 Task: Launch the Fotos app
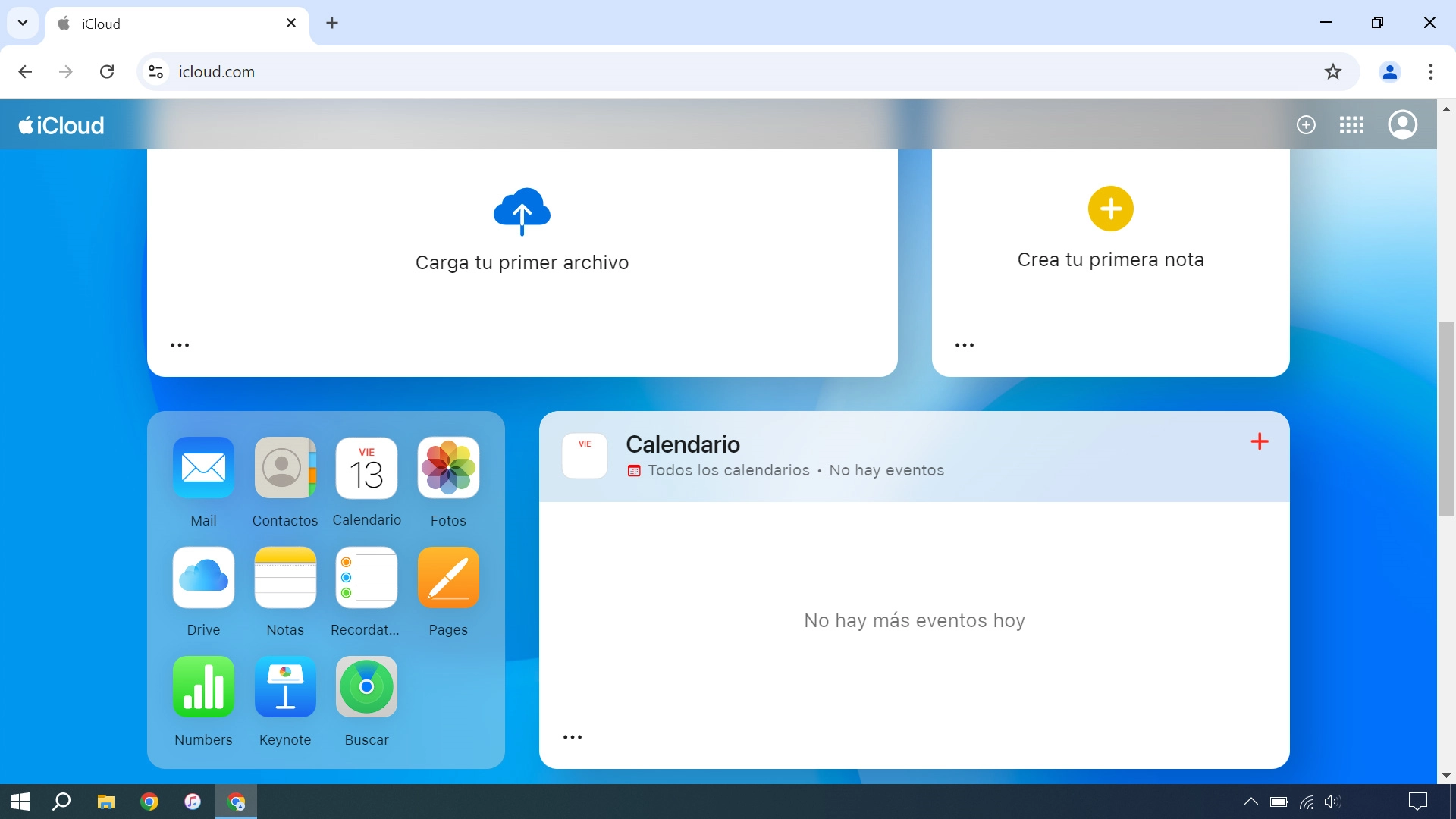click(x=448, y=467)
